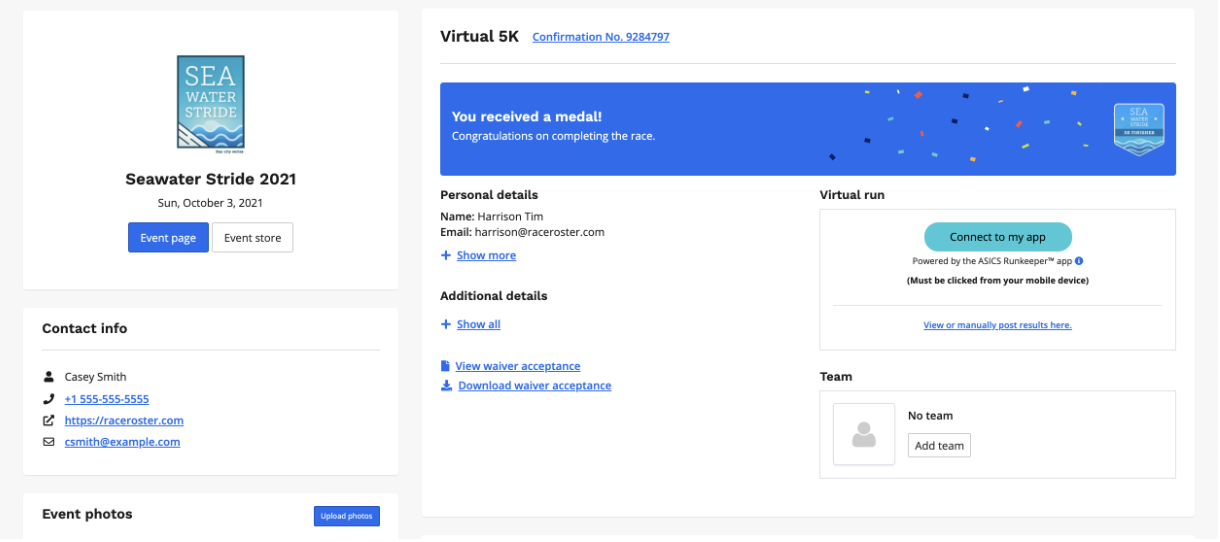Click the envelope icon beside csmith@example.com
The image size is (1220, 542).
tap(48, 442)
